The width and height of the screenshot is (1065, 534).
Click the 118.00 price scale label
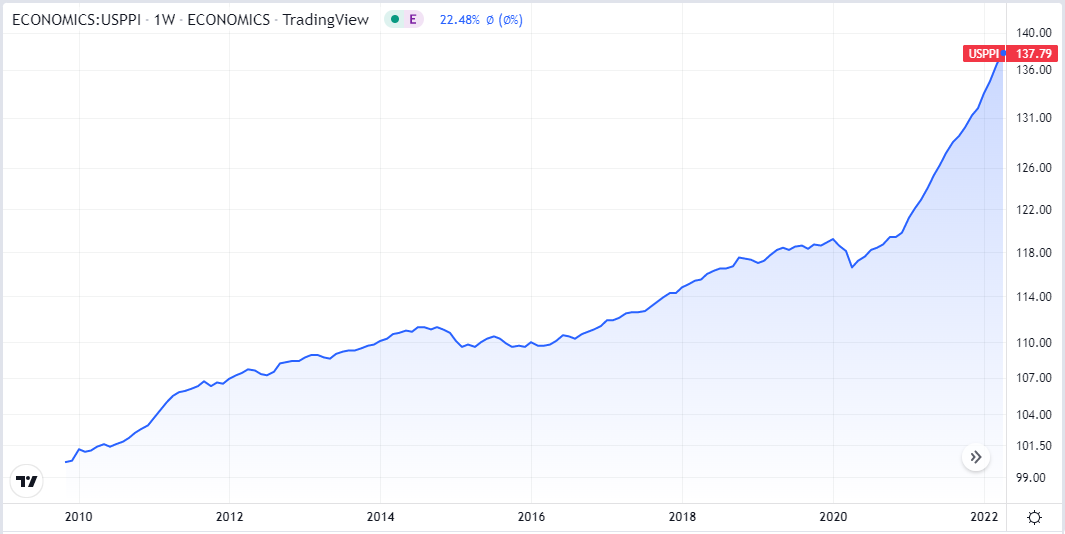pyautogui.click(x=1031, y=253)
